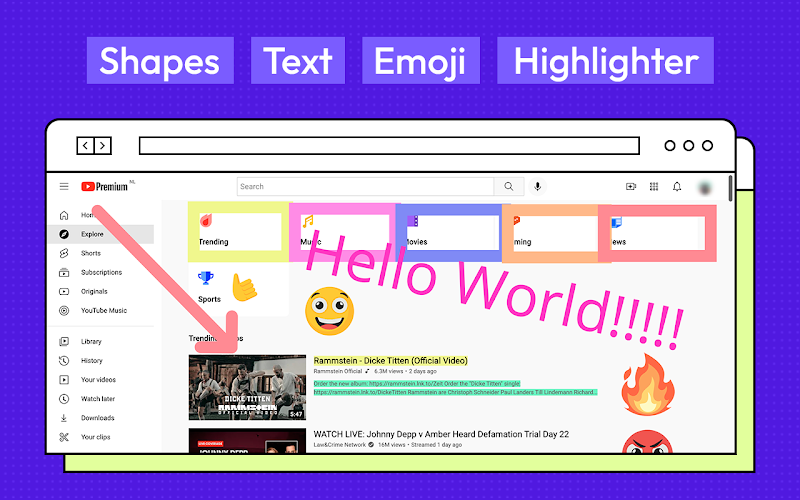This screenshot has width=800, height=500.
Task: Open the account avatar menu
Action: click(x=705, y=187)
